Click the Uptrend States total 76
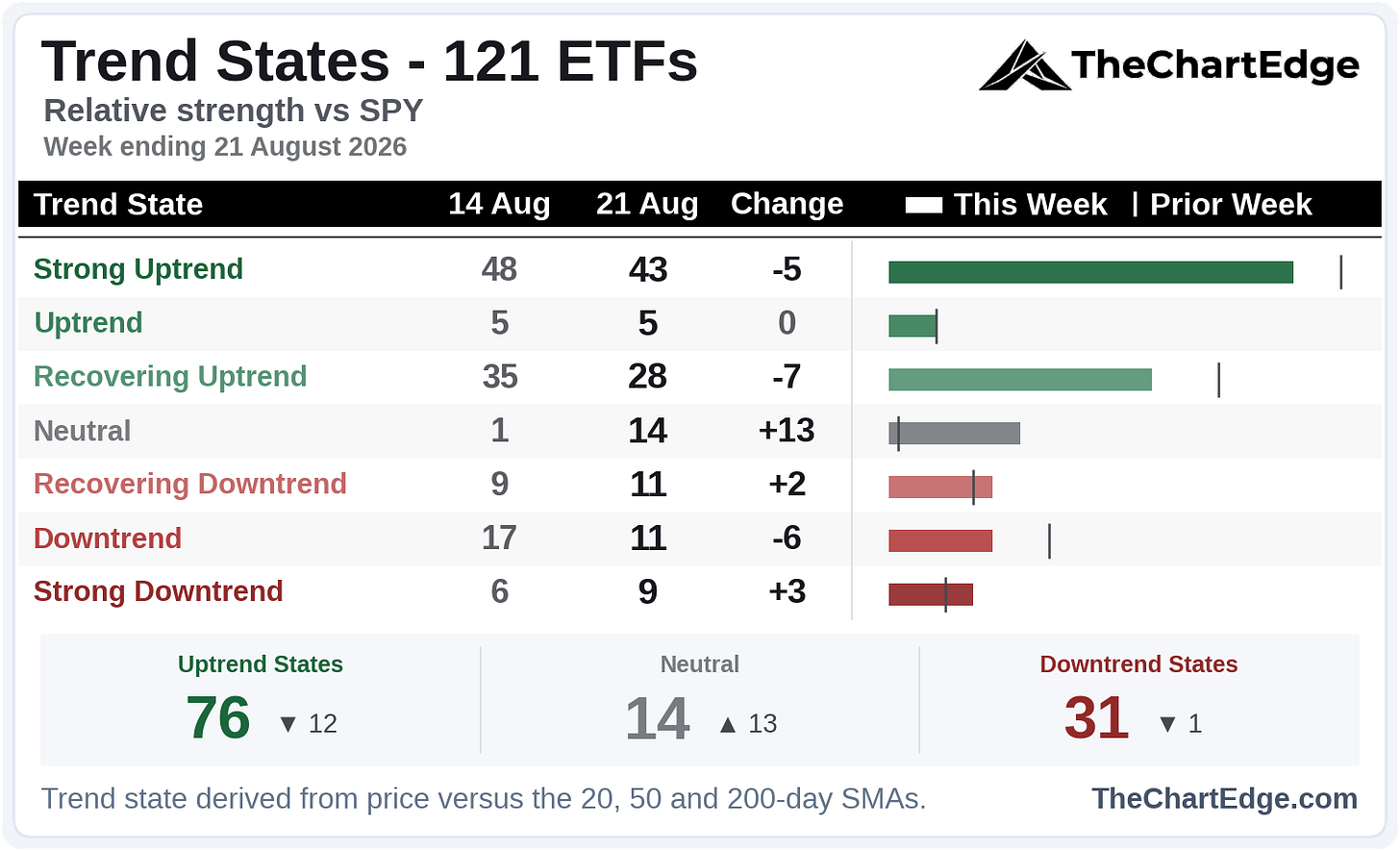Screen dimensions: 1400x851 (x=218, y=718)
